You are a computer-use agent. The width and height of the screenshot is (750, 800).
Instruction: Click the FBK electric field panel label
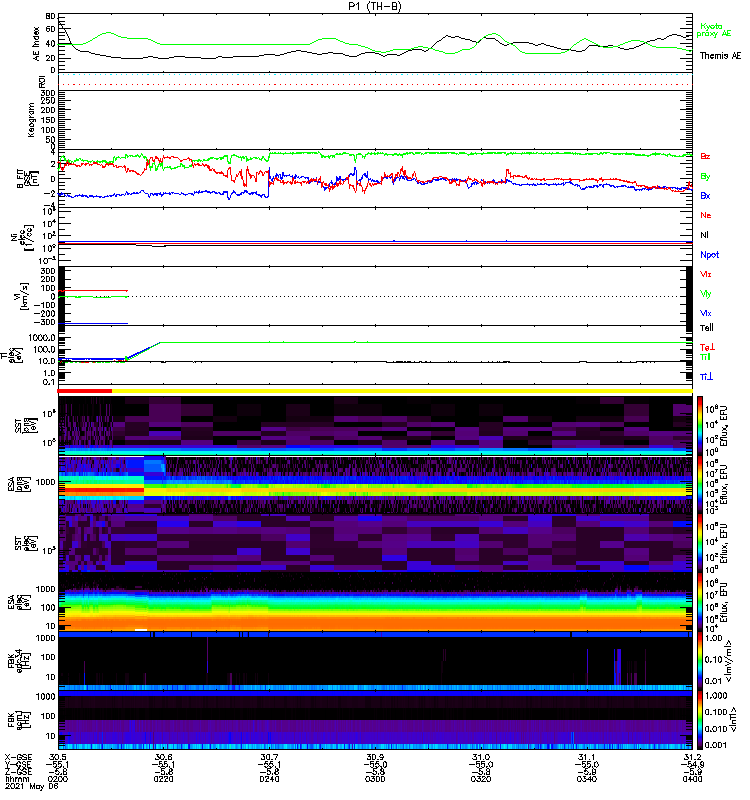click(x=21, y=661)
